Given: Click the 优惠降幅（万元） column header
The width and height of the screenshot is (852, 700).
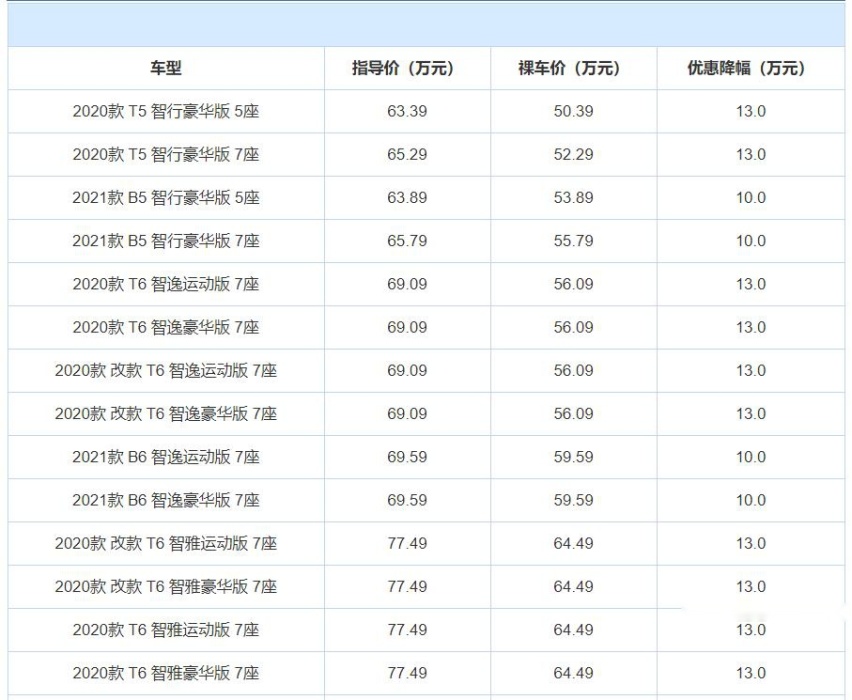Looking at the screenshot, I should click(x=747, y=68).
